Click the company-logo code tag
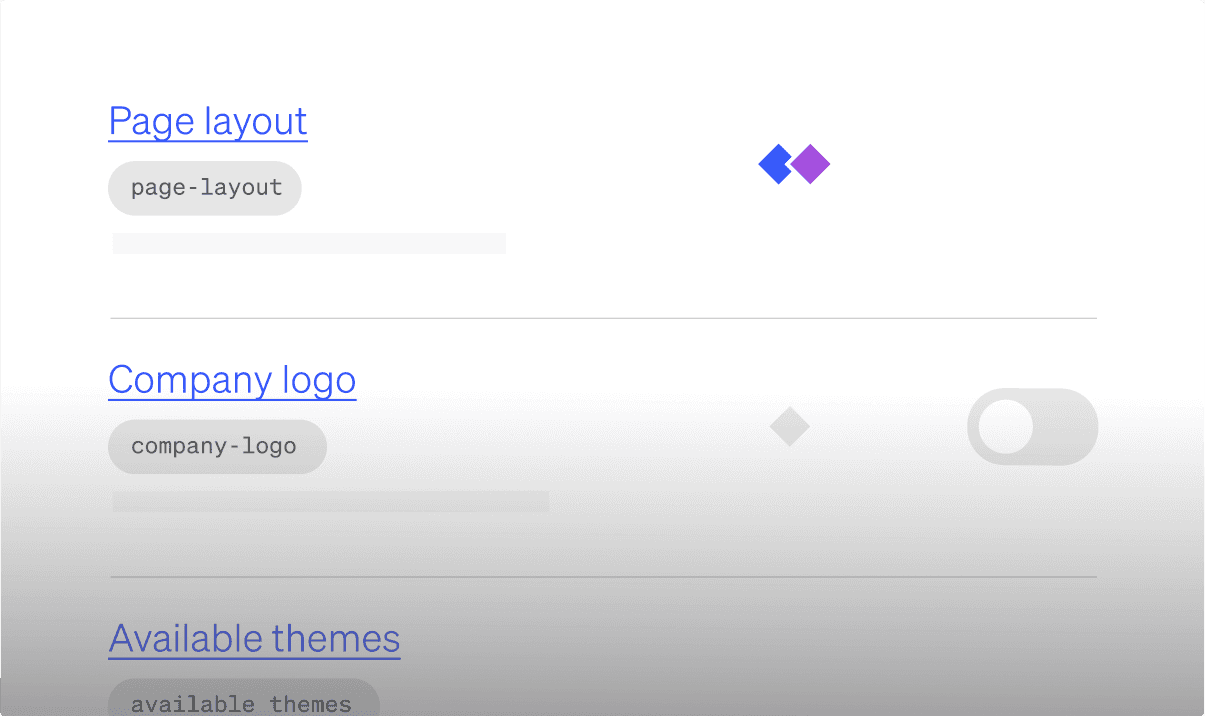The height and width of the screenshot is (716, 1205). click(217, 446)
